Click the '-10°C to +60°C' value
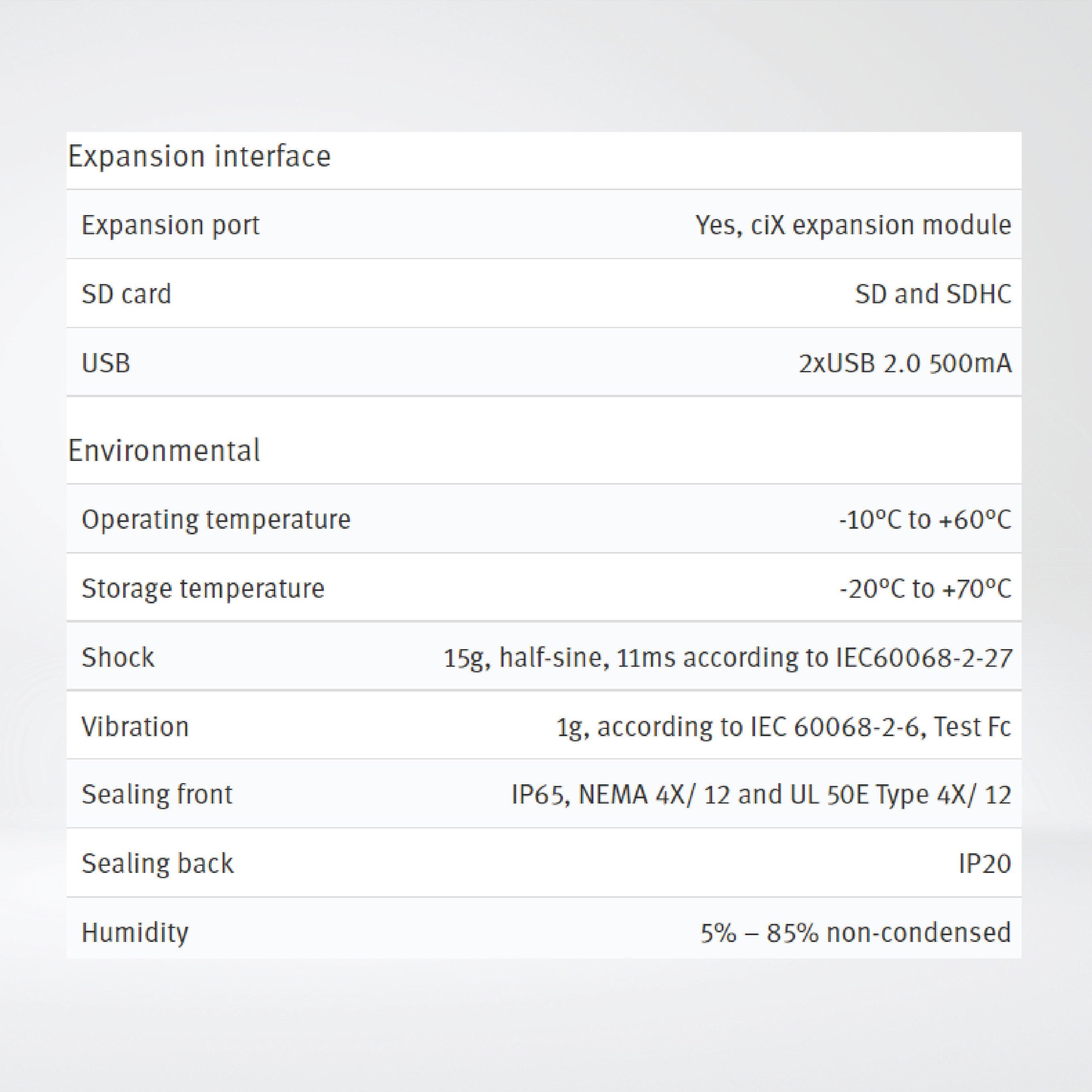 point(925,520)
